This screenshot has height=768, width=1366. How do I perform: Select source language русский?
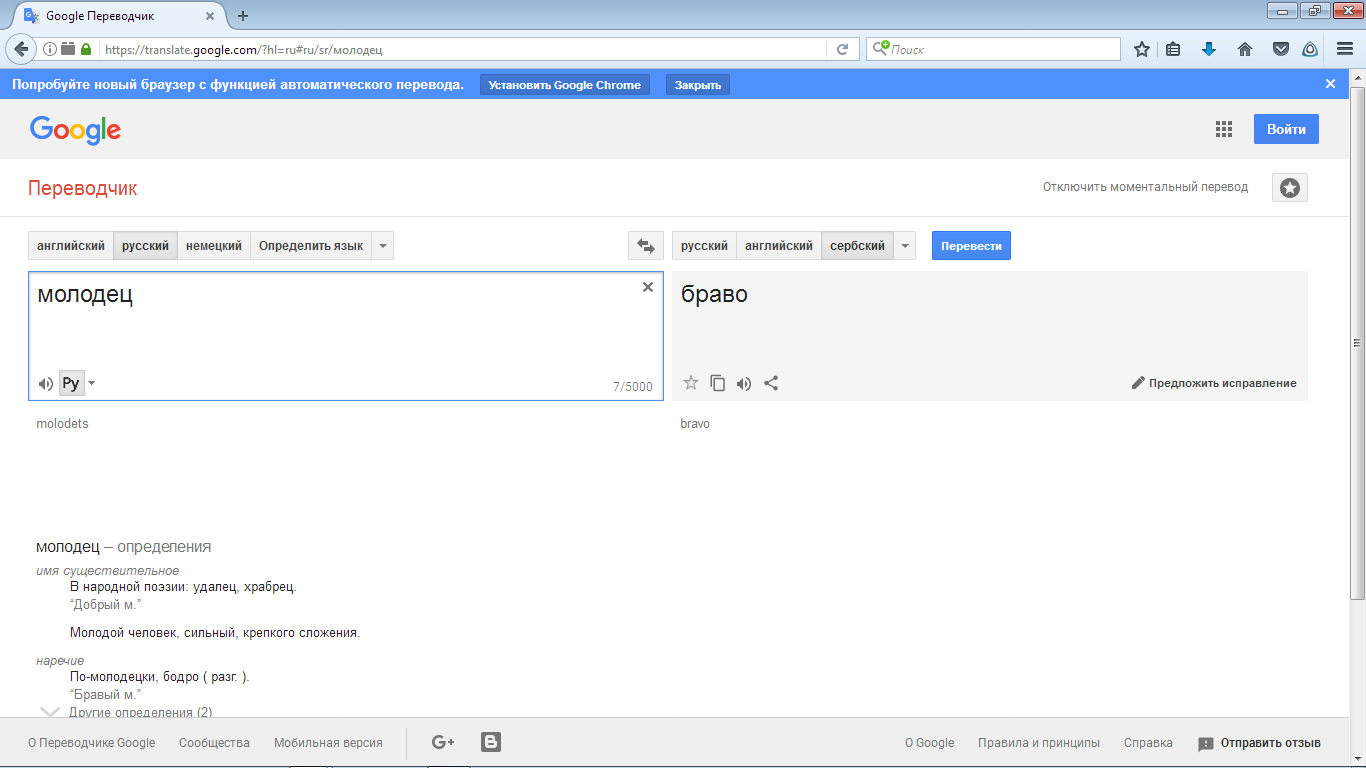[x=145, y=246]
